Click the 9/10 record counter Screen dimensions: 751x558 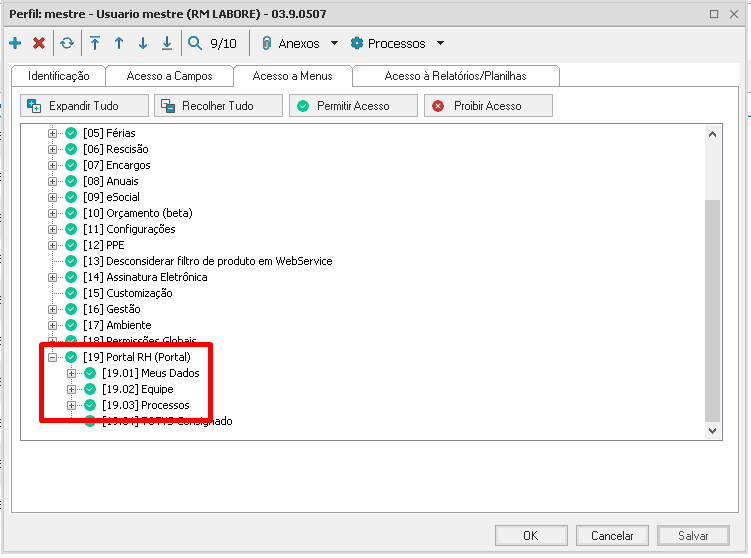pyautogui.click(x=224, y=44)
